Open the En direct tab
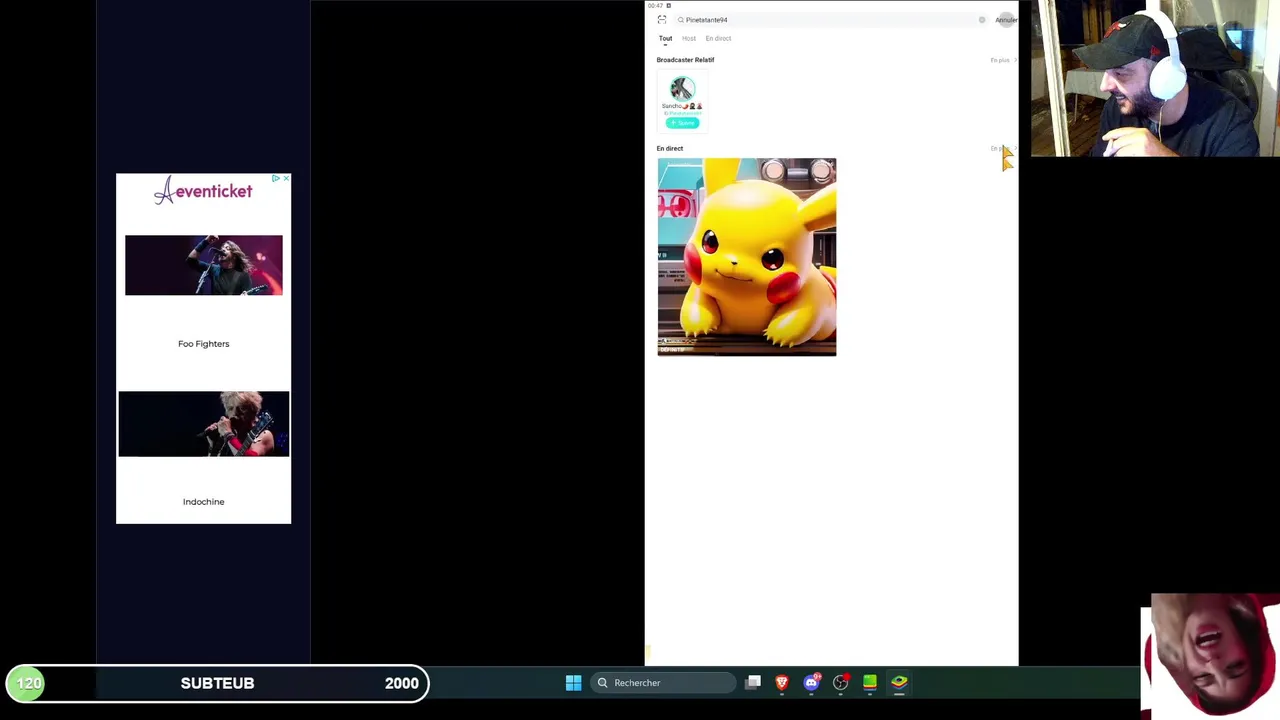This screenshot has height=720, width=1280. click(x=718, y=38)
